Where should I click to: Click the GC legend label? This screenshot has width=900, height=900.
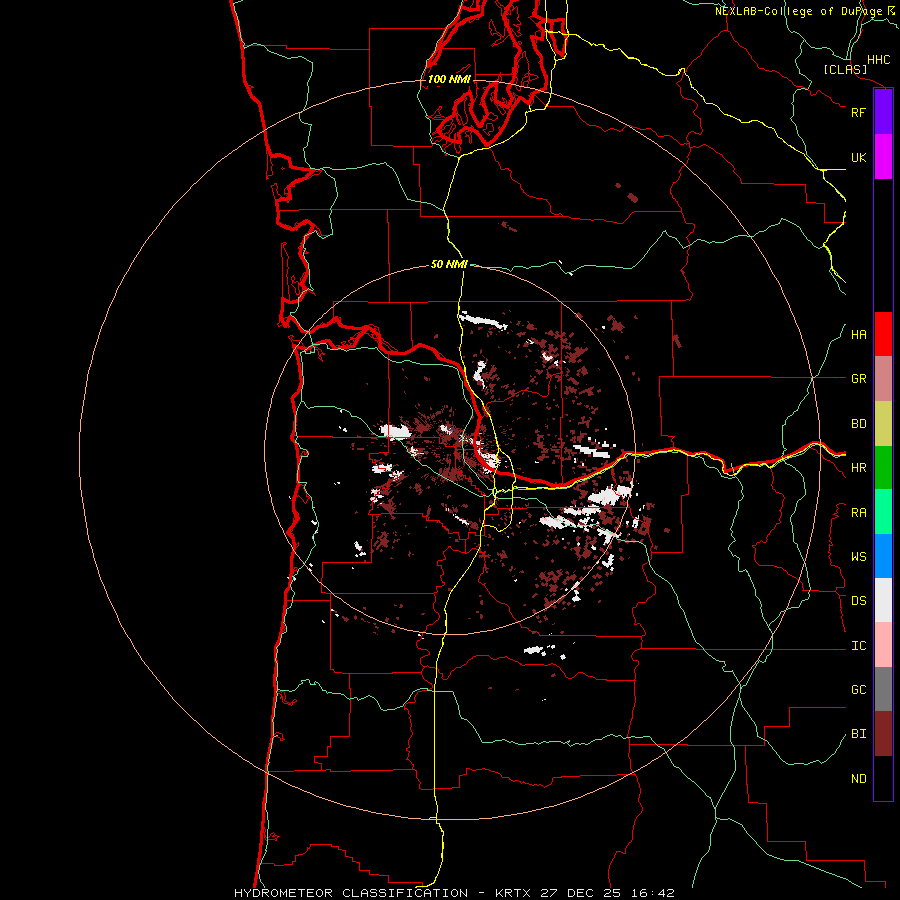(x=858, y=690)
